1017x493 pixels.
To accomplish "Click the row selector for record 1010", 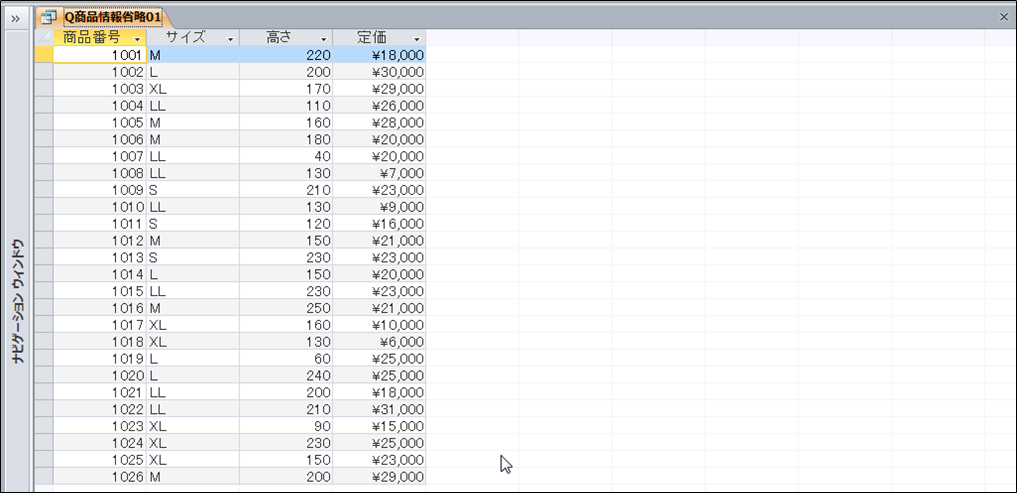I will (43, 207).
